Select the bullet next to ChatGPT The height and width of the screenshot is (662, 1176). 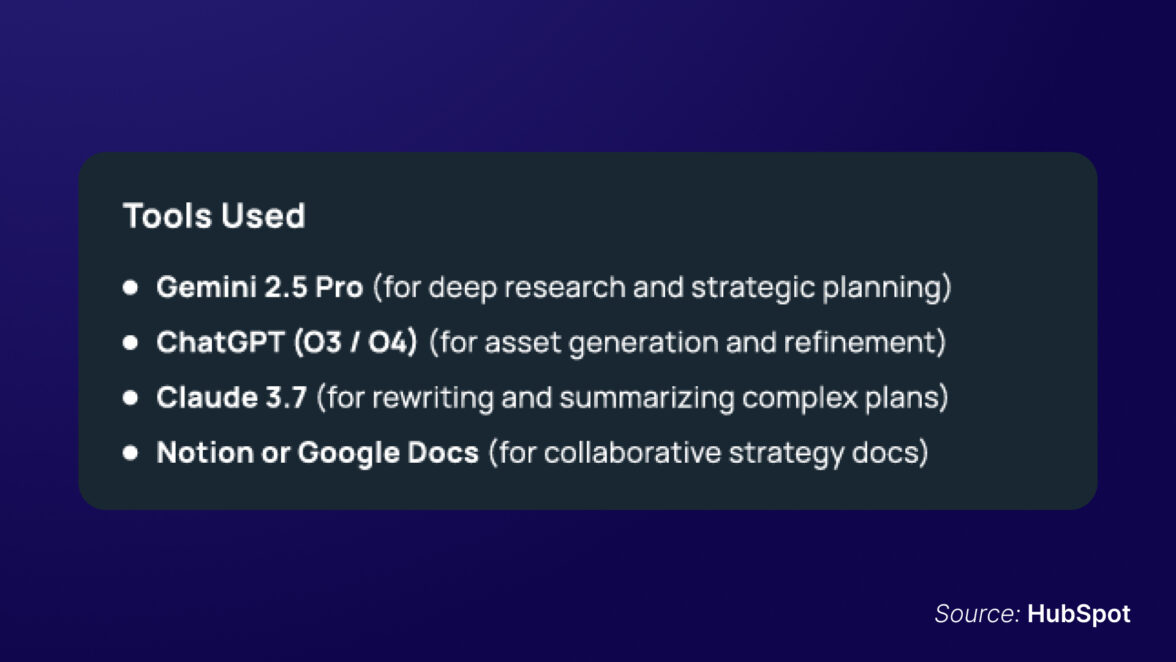click(x=131, y=343)
